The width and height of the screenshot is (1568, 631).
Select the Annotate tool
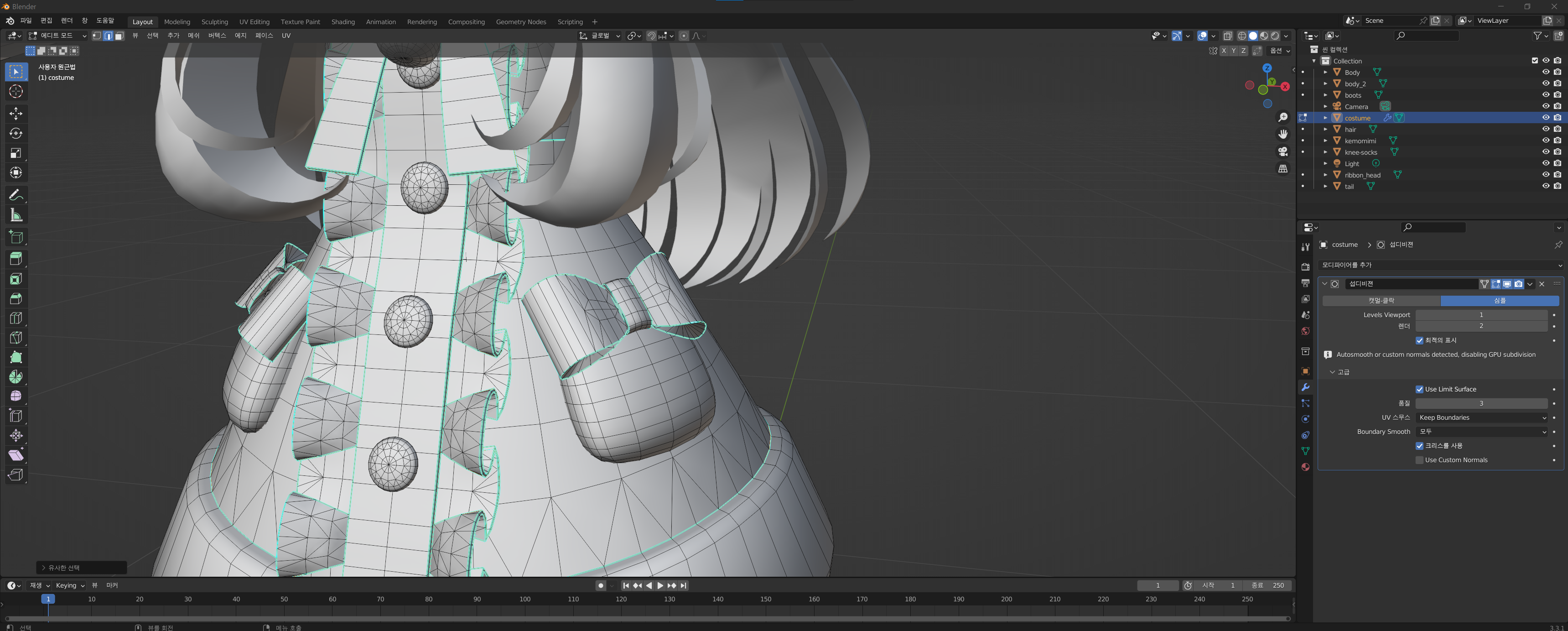(x=16, y=195)
